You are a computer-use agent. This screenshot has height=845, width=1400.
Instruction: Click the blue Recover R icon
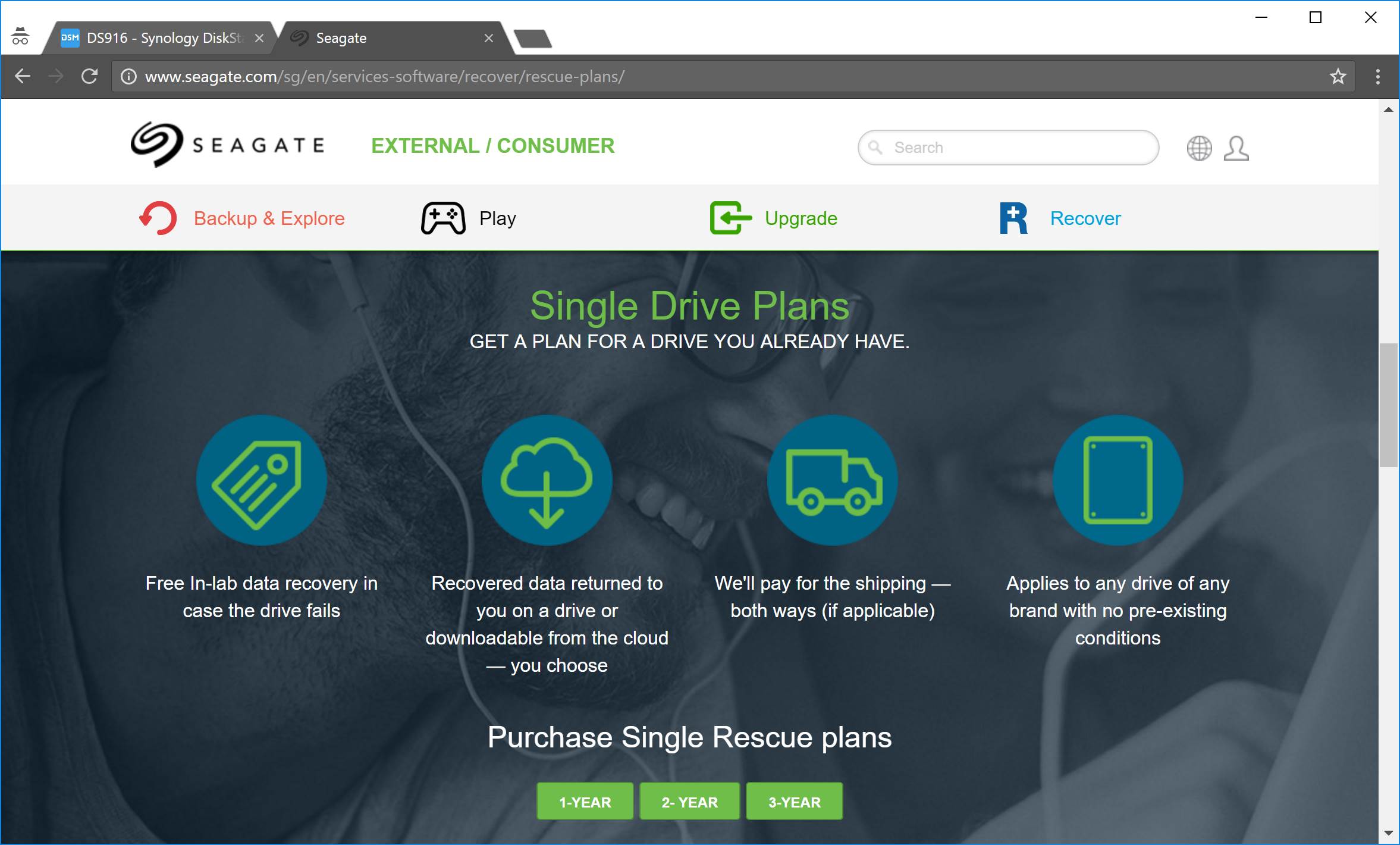click(1013, 218)
